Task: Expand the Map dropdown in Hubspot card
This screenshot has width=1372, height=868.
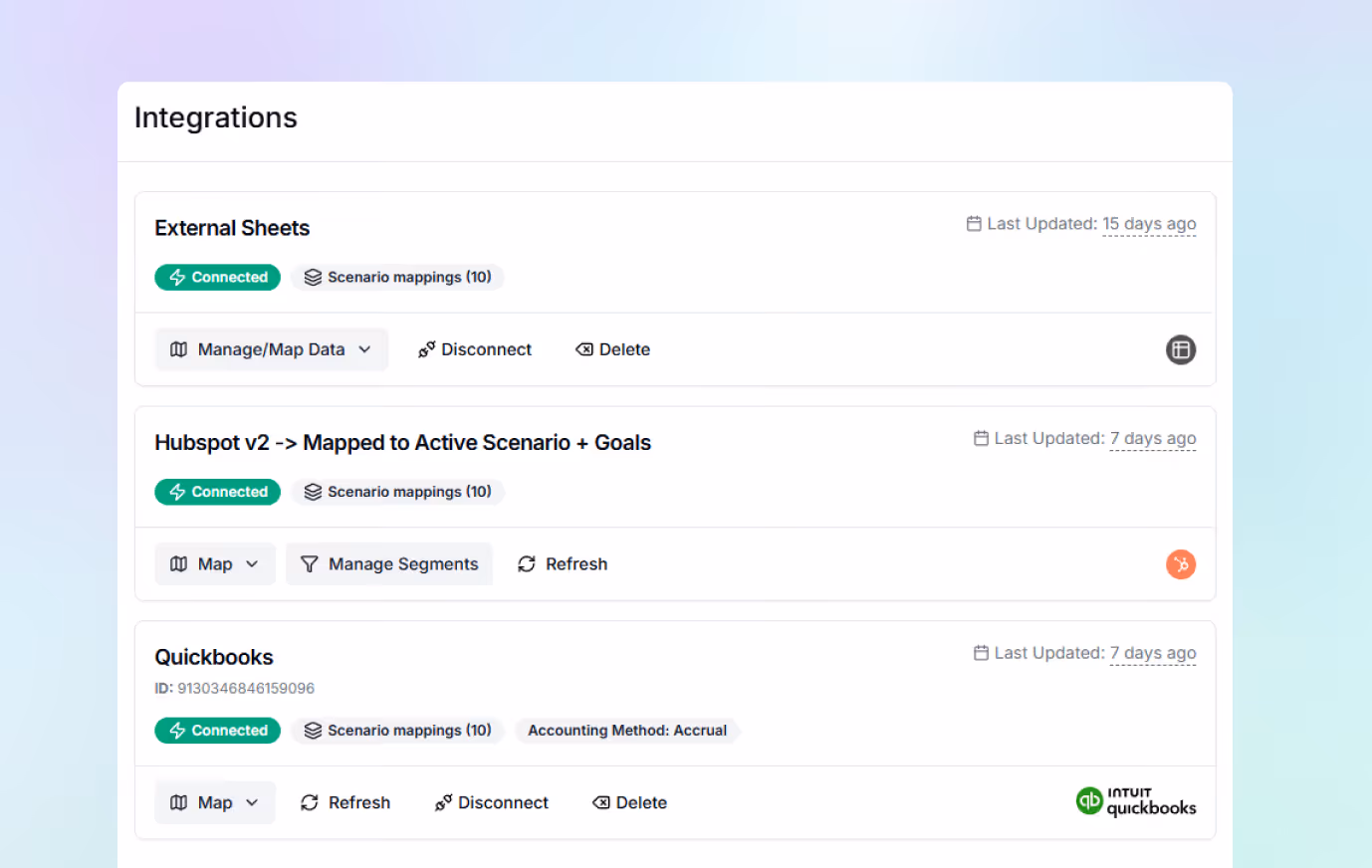Action: click(x=215, y=564)
